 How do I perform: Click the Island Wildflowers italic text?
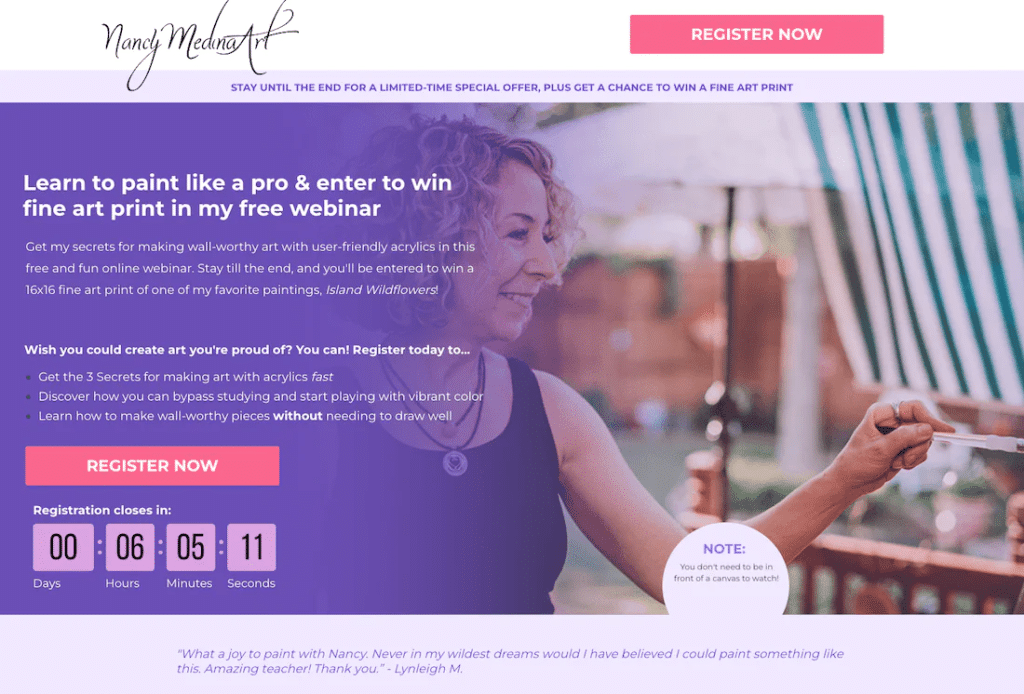point(381,290)
